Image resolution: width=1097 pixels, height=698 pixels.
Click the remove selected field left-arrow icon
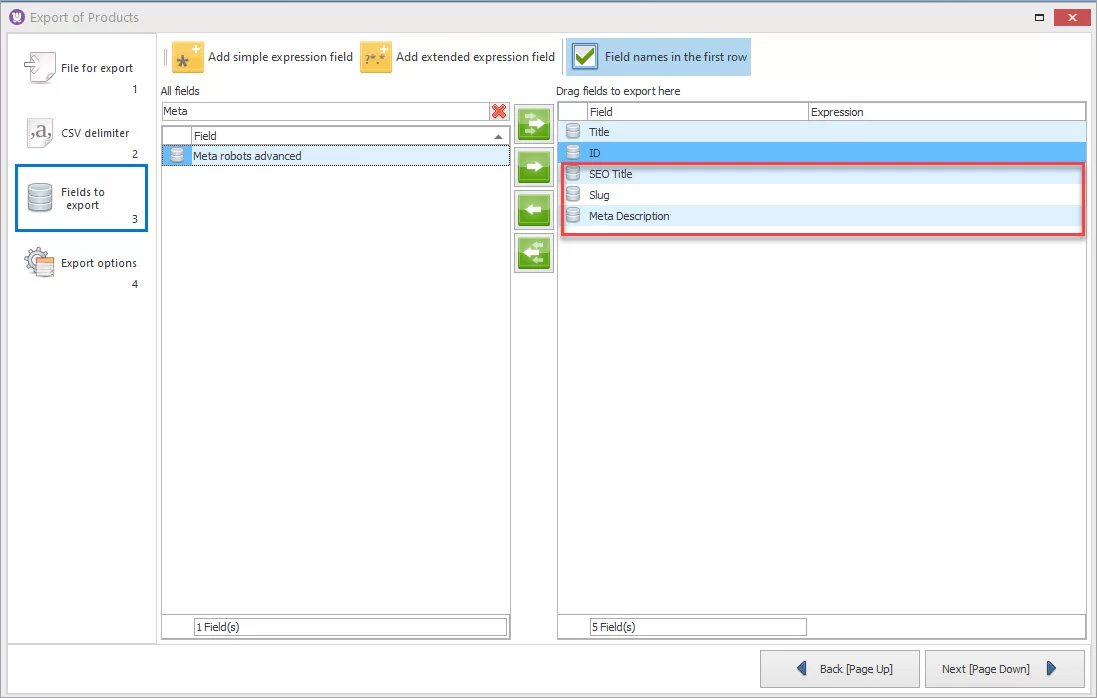tap(533, 210)
